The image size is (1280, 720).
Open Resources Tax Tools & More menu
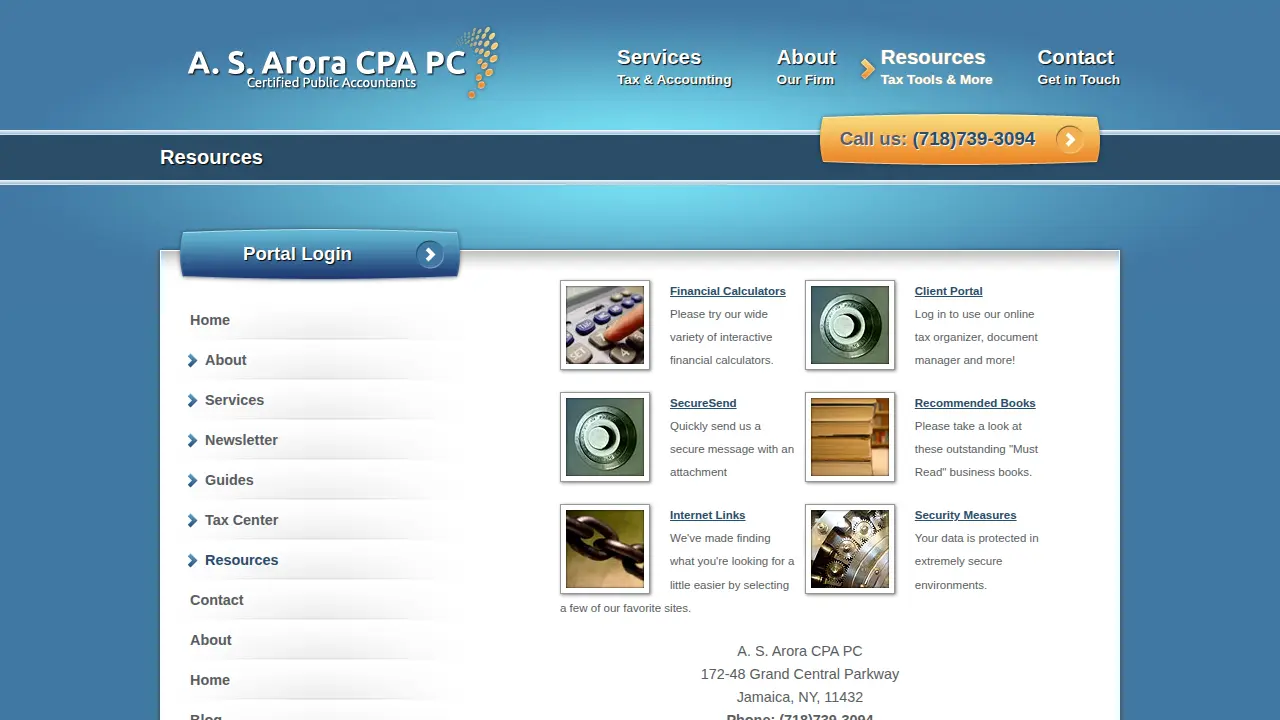[936, 67]
